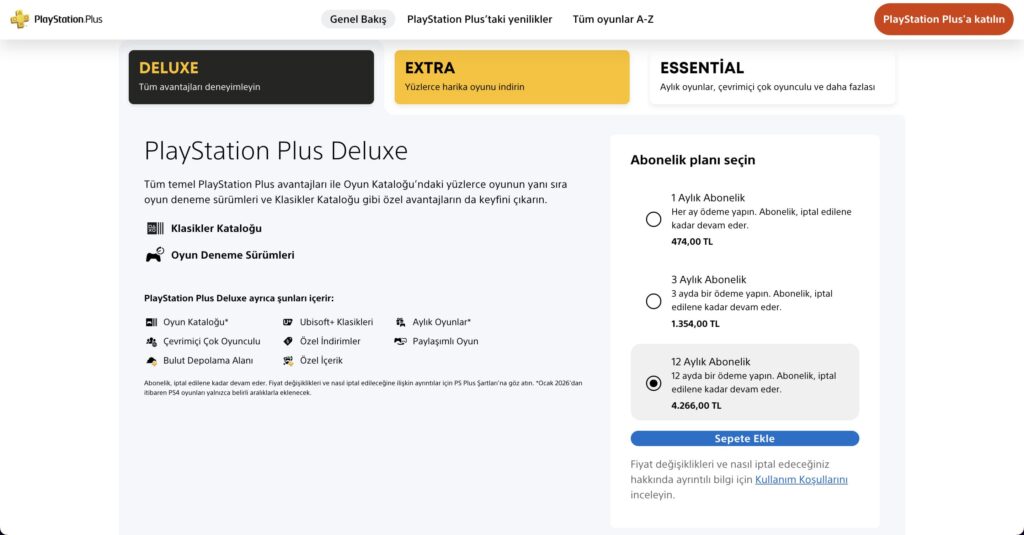Click the Çevrimiçi Çok Oyunculu icon

coord(152,341)
